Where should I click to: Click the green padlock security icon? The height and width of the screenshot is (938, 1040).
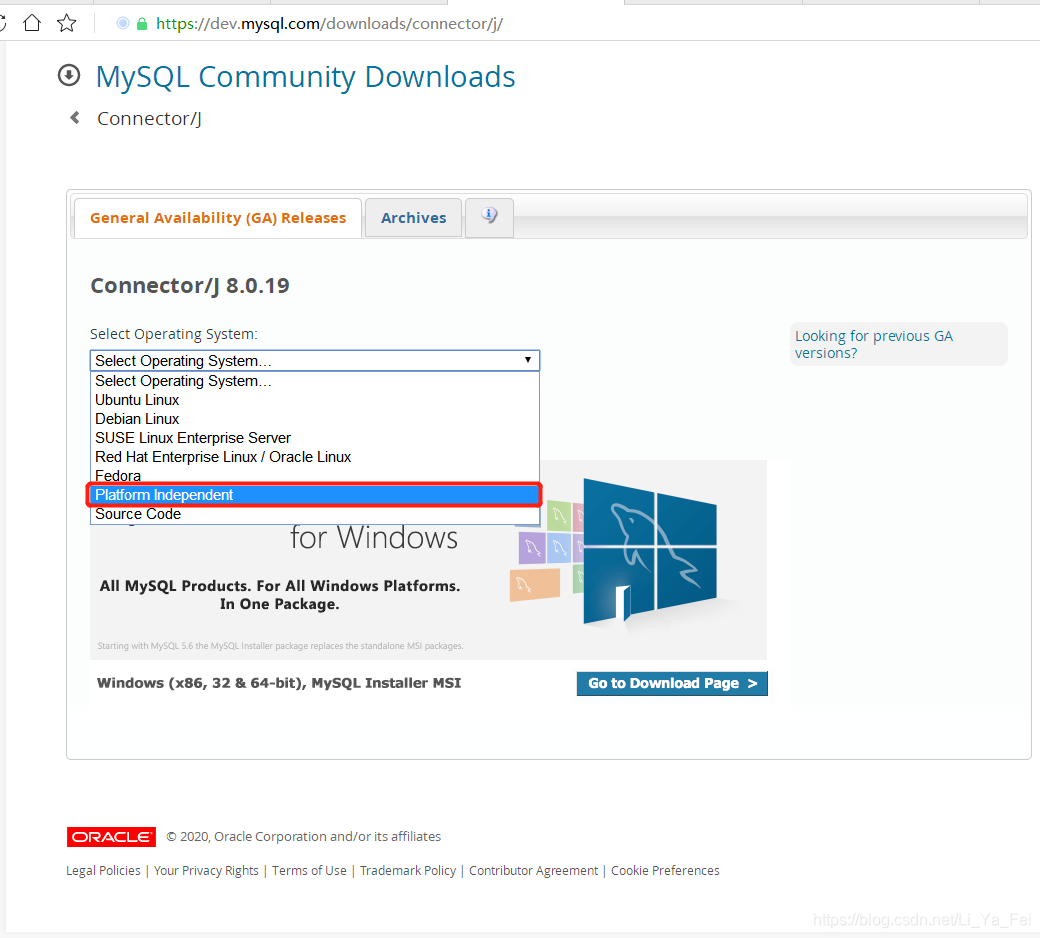click(141, 24)
